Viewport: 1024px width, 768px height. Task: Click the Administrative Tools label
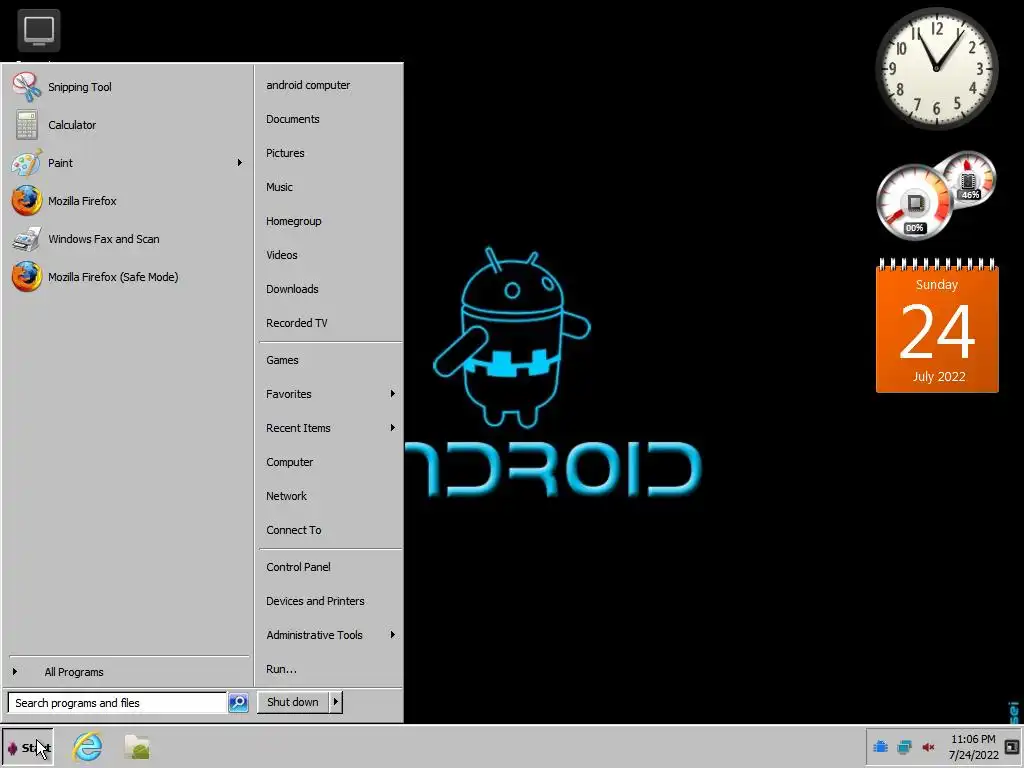tap(314, 635)
